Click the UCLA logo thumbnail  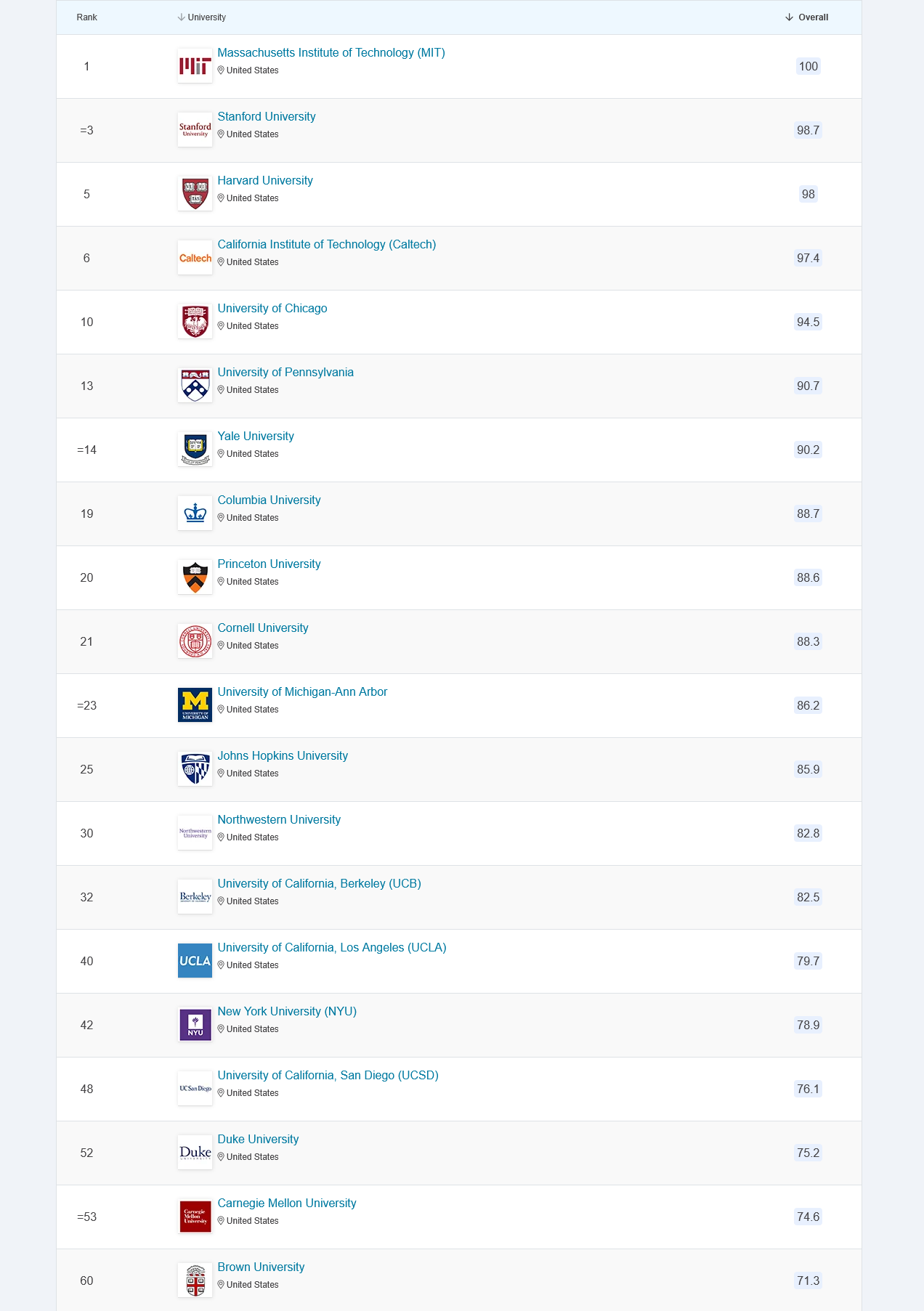tap(195, 961)
